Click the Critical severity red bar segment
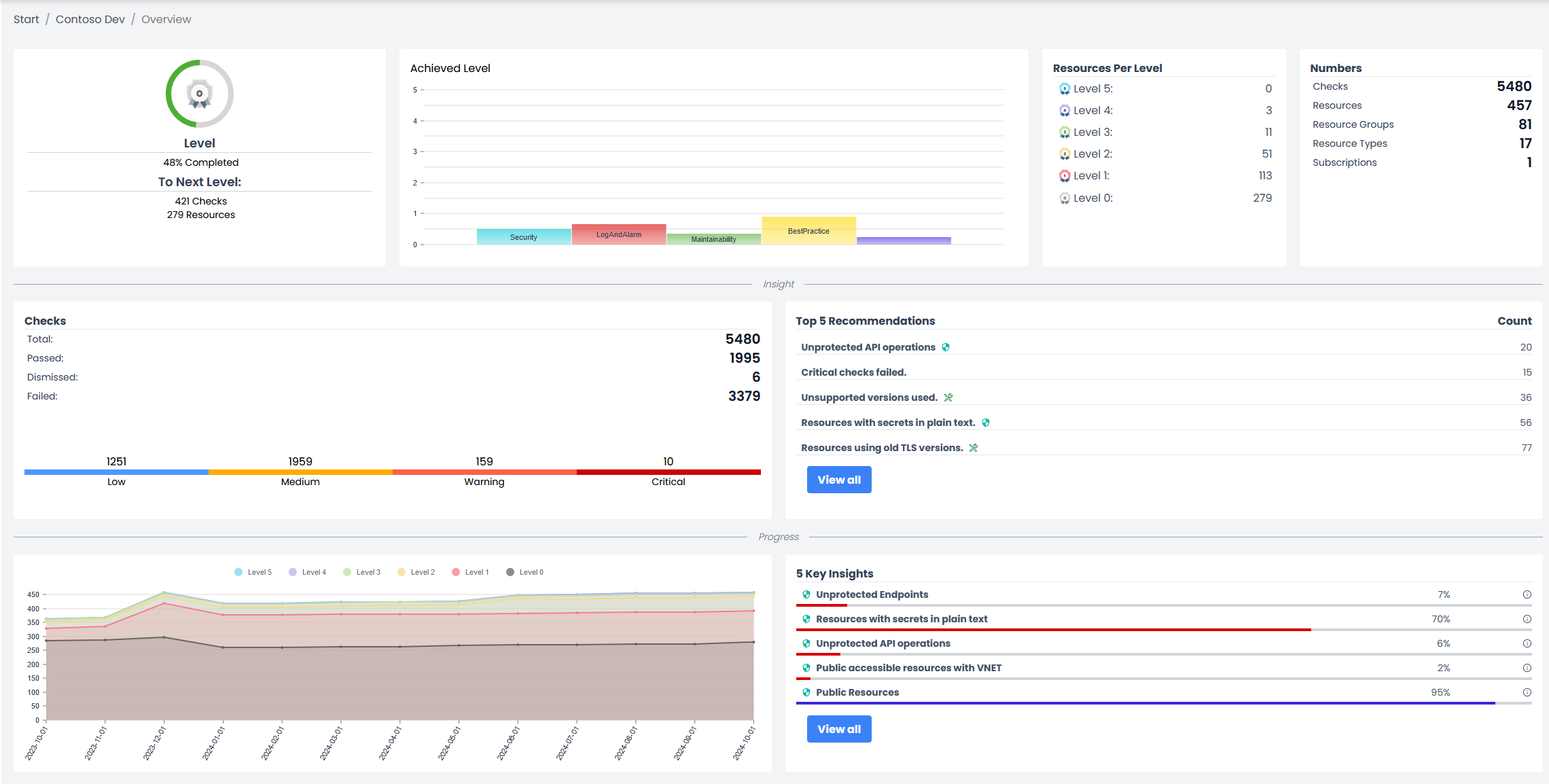 669,471
